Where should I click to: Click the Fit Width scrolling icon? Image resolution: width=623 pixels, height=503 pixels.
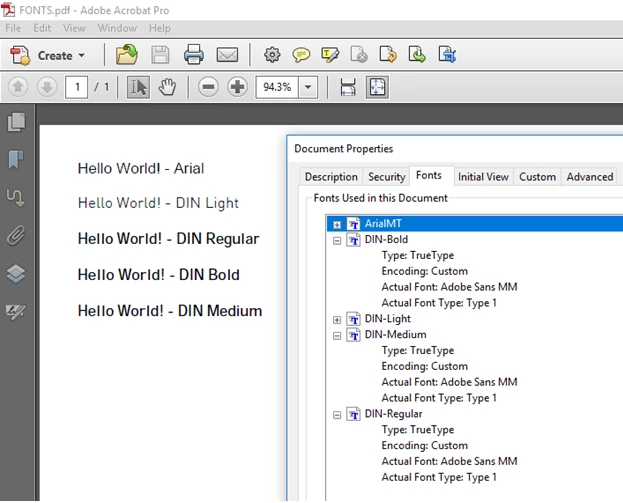[348, 87]
